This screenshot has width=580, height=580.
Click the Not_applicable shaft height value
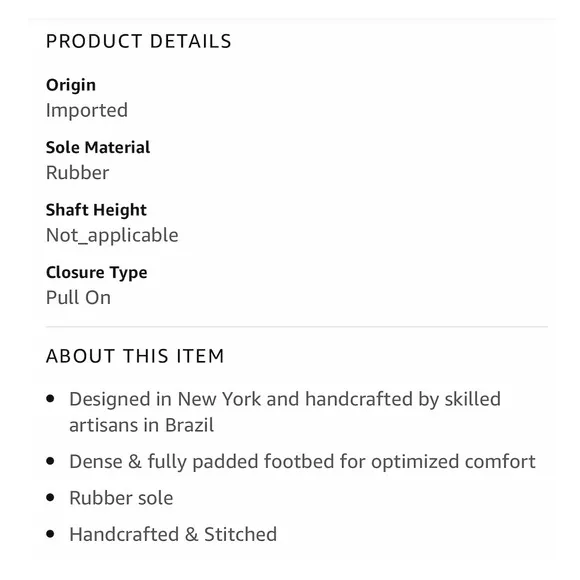pos(112,235)
